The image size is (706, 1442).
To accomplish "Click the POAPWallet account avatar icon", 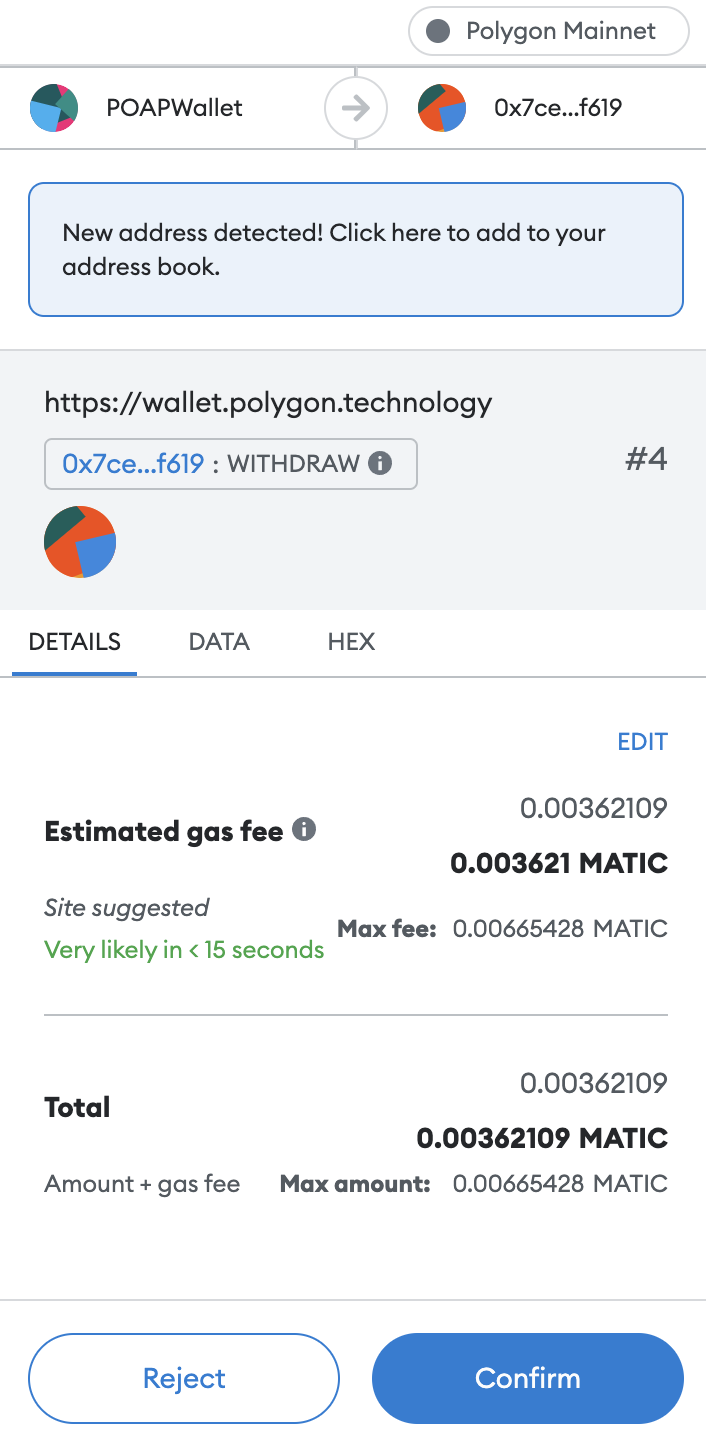I will [54, 108].
